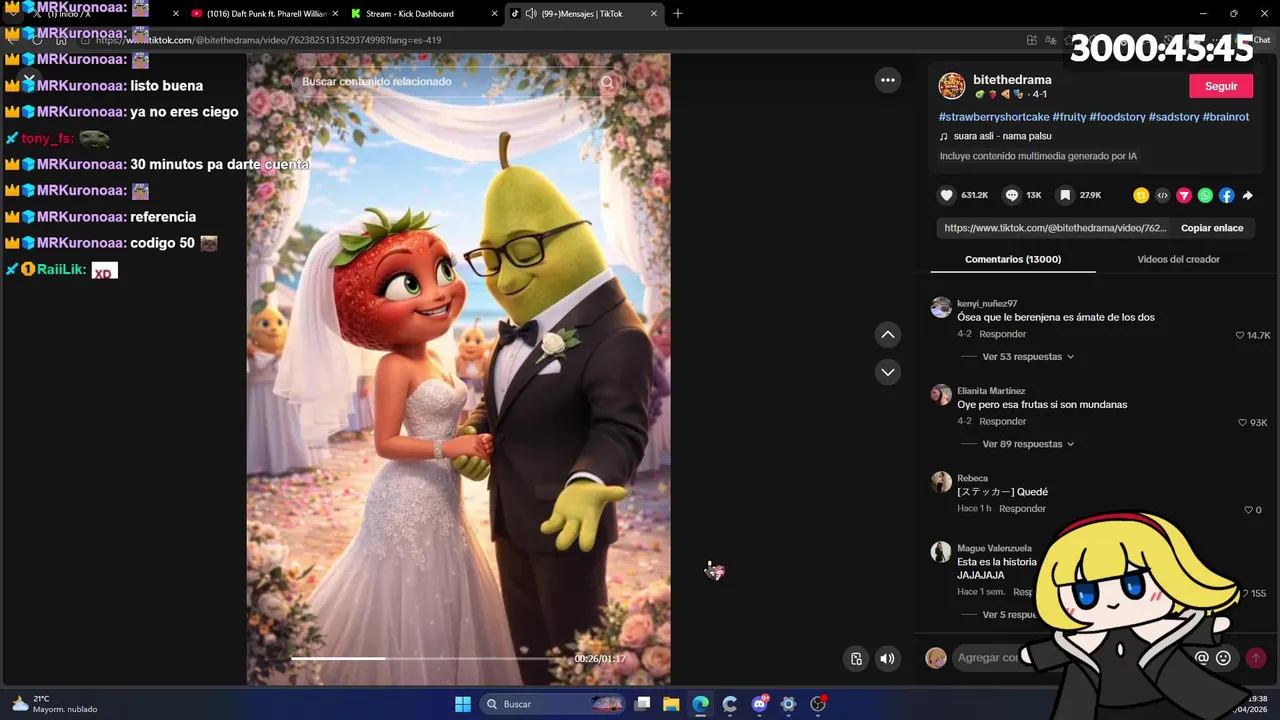The image size is (1280, 720).
Task: Like the video using heart icon
Action: 946,195
